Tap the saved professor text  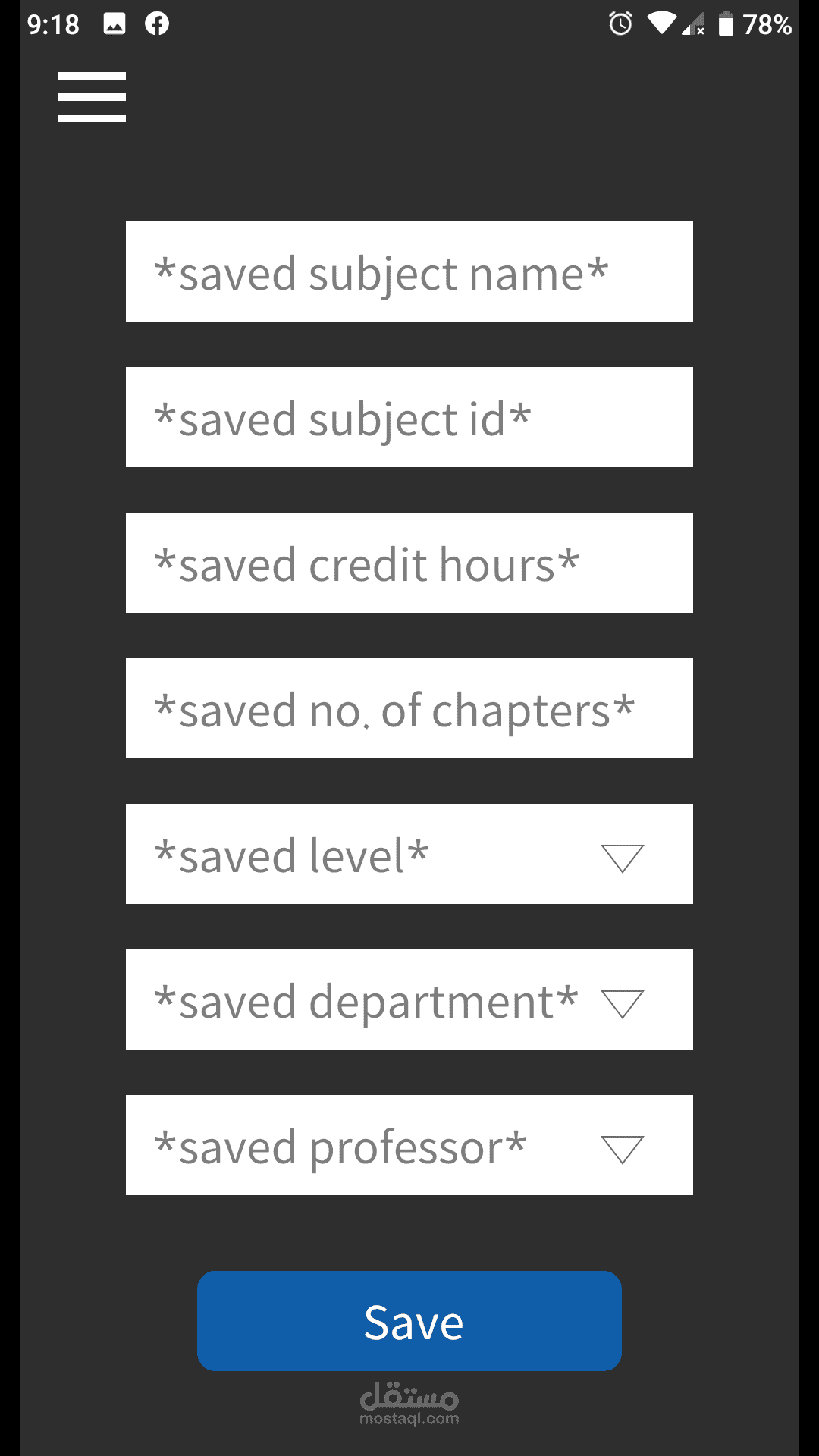pos(340,1147)
